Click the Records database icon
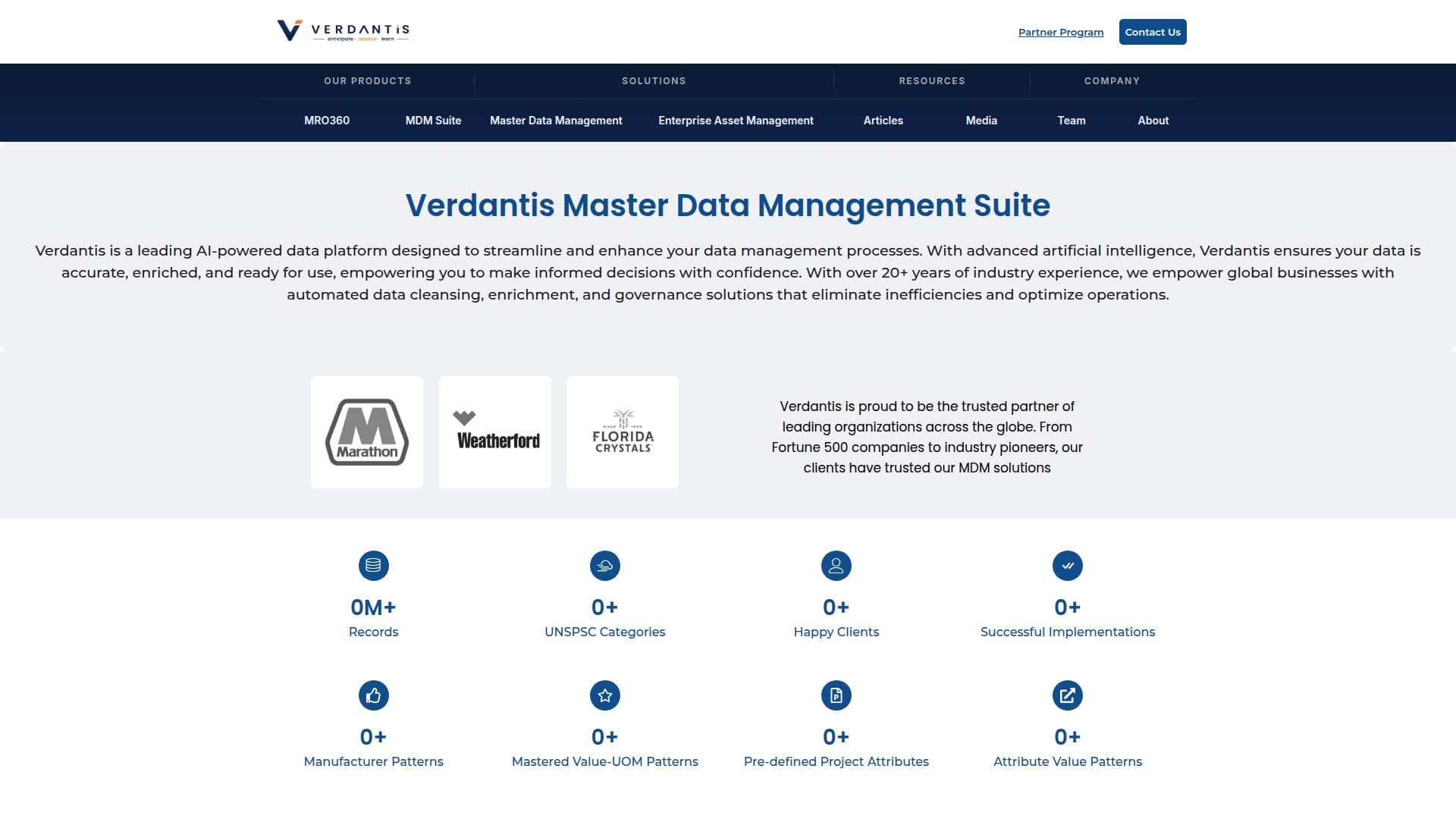 click(373, 566)
